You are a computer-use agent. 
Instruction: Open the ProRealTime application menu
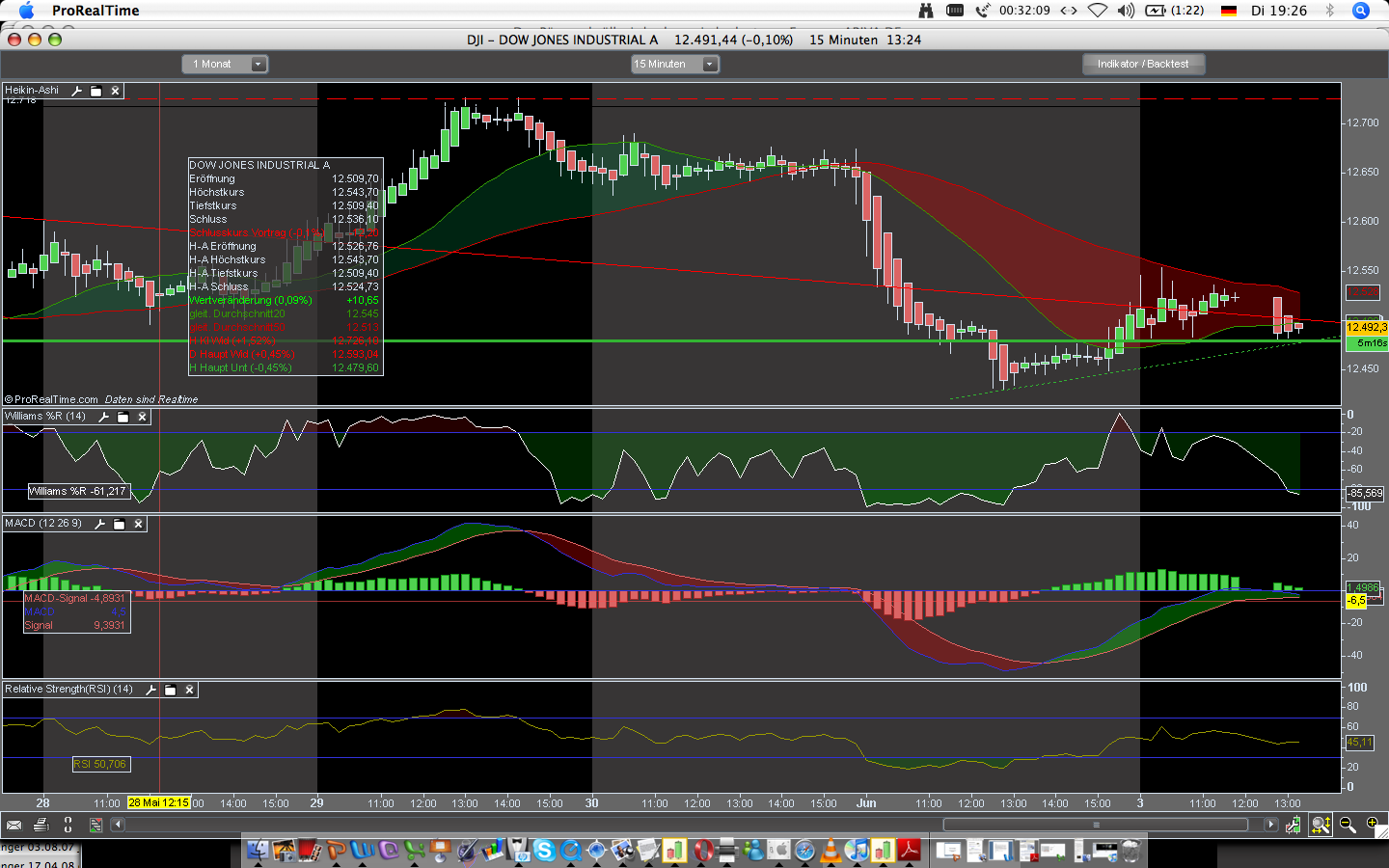[95, 11]
